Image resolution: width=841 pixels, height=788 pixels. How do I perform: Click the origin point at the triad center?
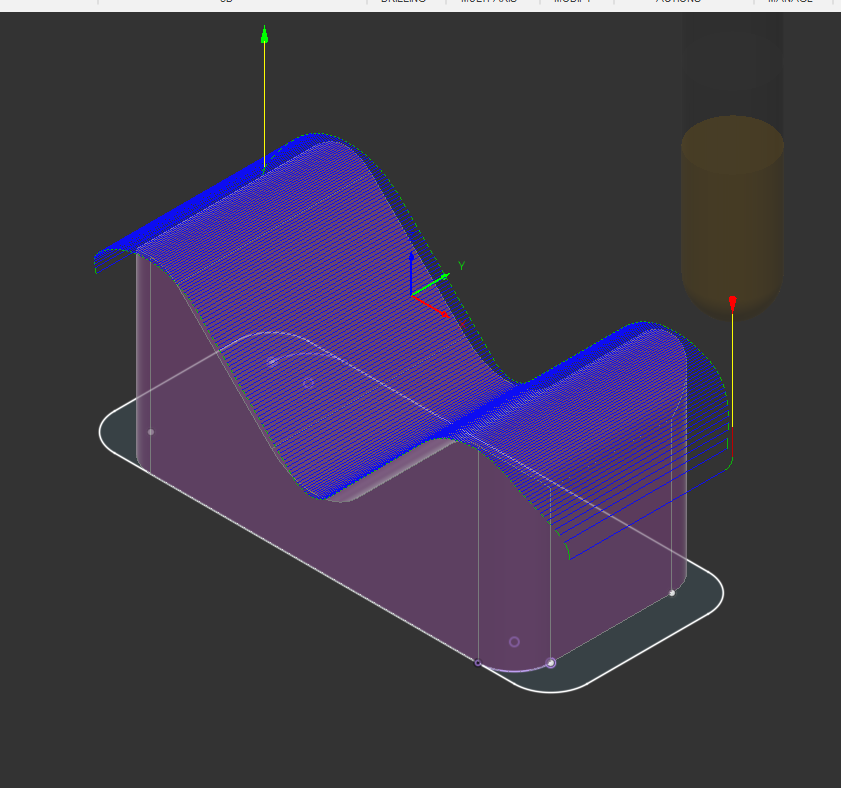(x=411, y=296)
